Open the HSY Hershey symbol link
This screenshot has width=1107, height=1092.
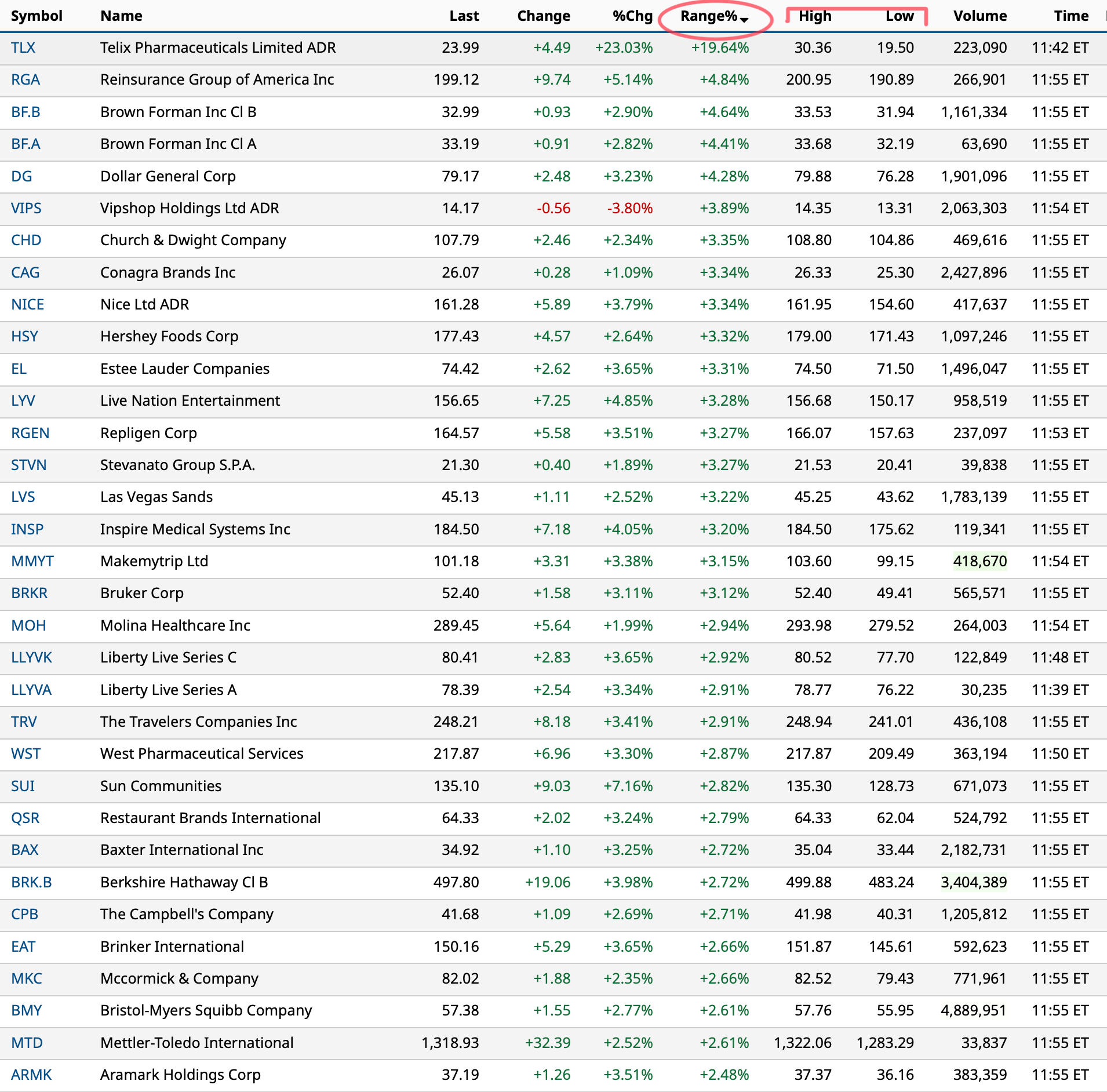tap(24, 336)
